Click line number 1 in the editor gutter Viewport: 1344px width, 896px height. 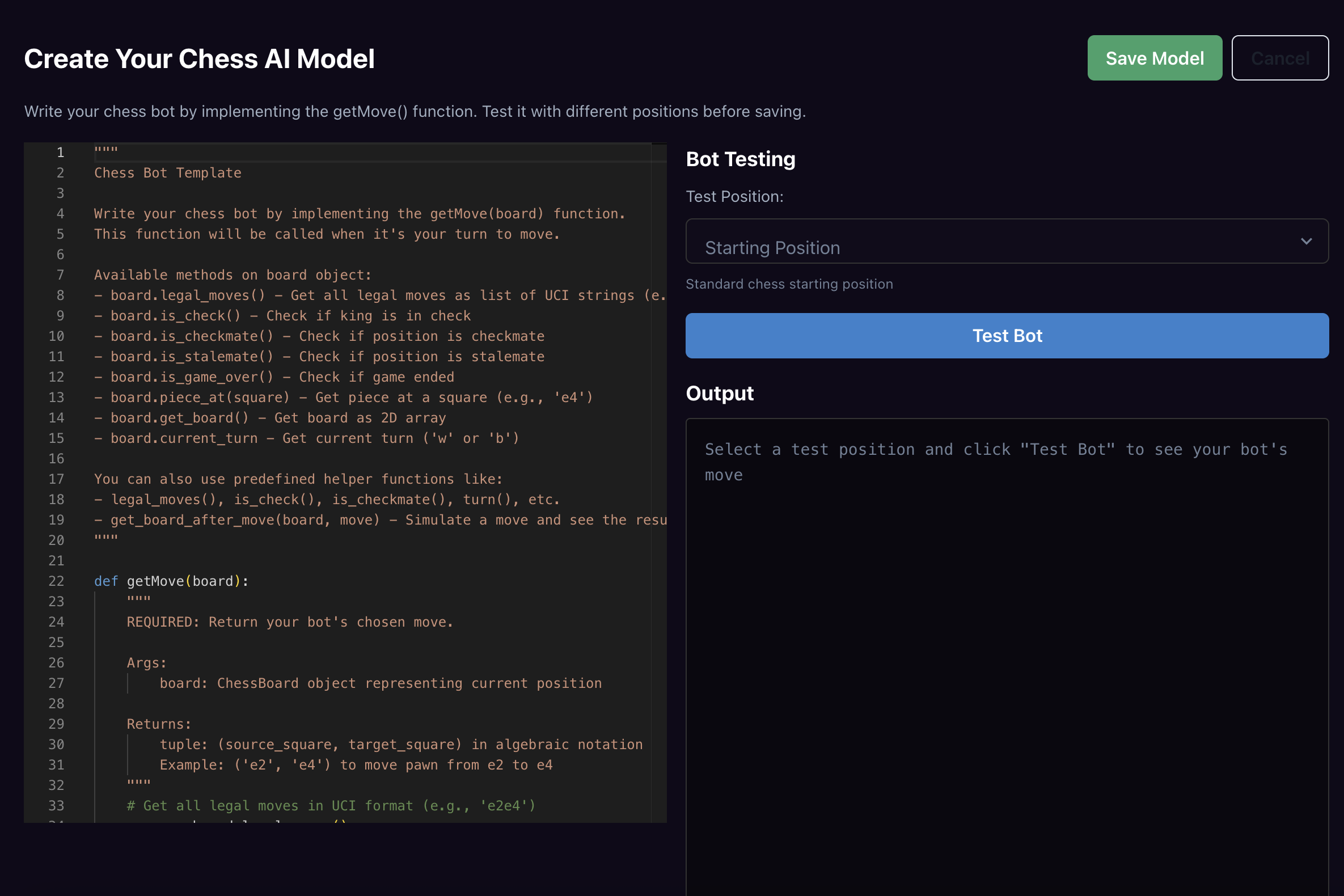click(x=60, y=153)
